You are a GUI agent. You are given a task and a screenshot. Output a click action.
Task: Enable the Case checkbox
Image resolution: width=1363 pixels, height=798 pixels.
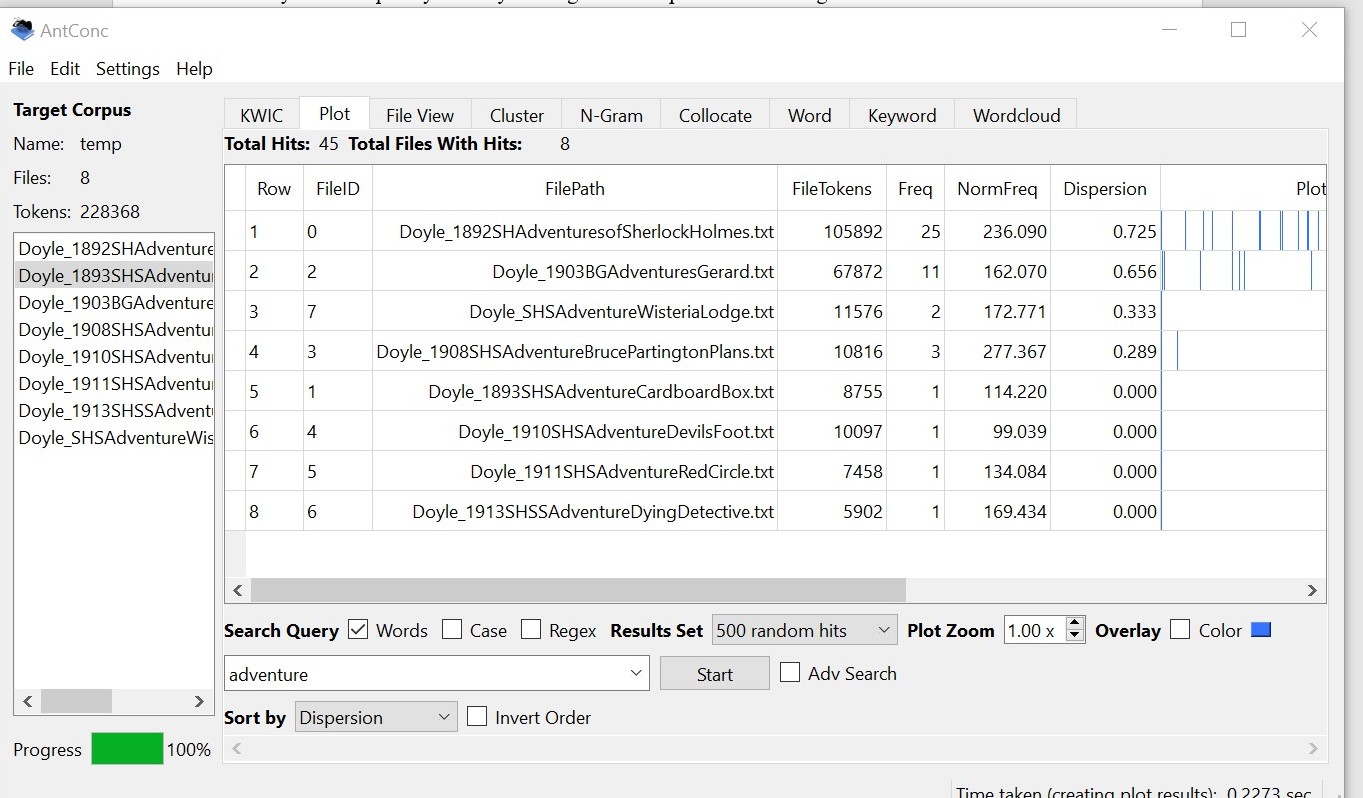452,630
